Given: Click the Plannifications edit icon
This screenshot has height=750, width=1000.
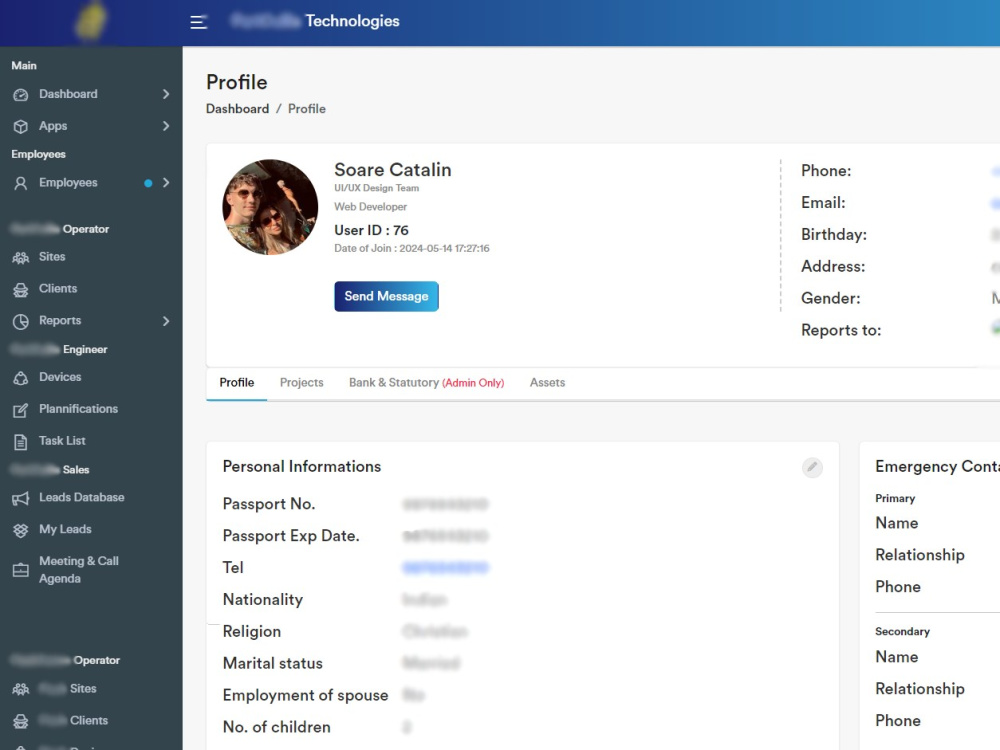Looking at the screenshot, I should (20, 410).
